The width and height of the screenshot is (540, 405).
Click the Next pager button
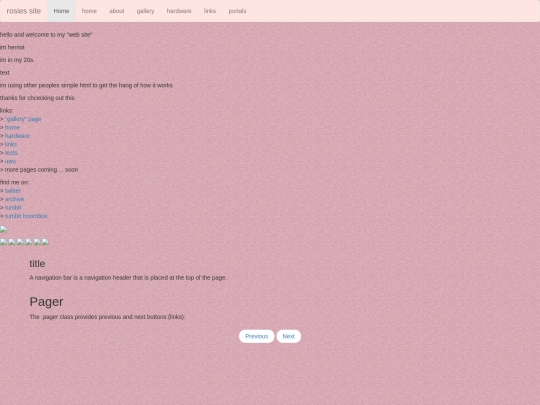289,336
